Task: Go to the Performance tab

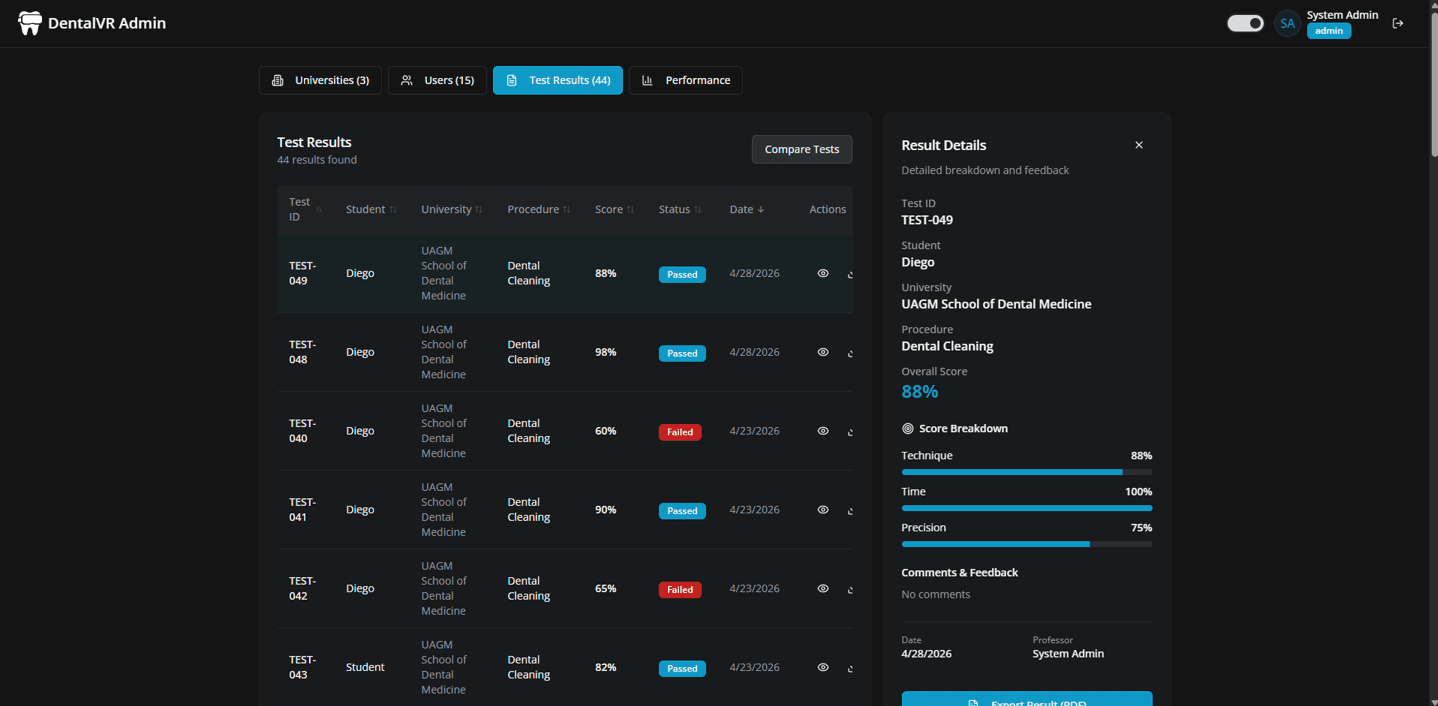Action: click(x=686, y=80)
